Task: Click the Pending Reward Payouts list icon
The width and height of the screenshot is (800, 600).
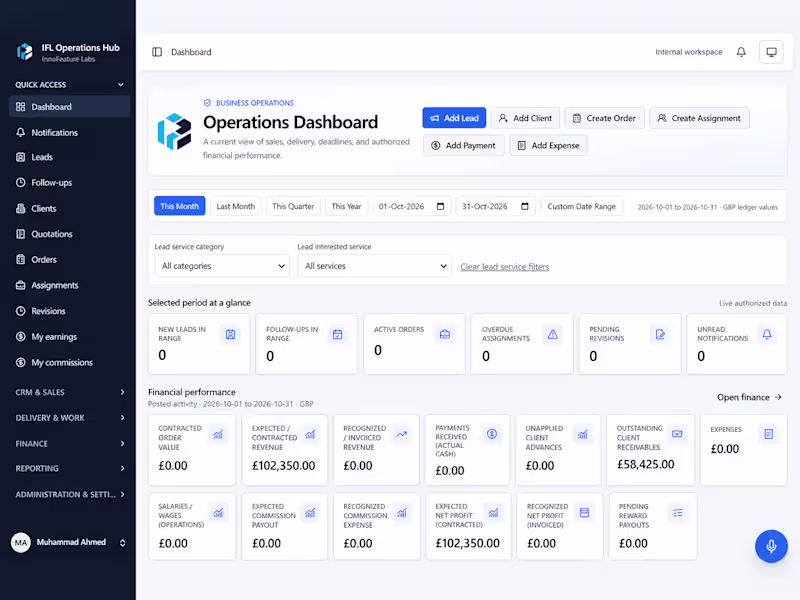Action: point(678,513)
